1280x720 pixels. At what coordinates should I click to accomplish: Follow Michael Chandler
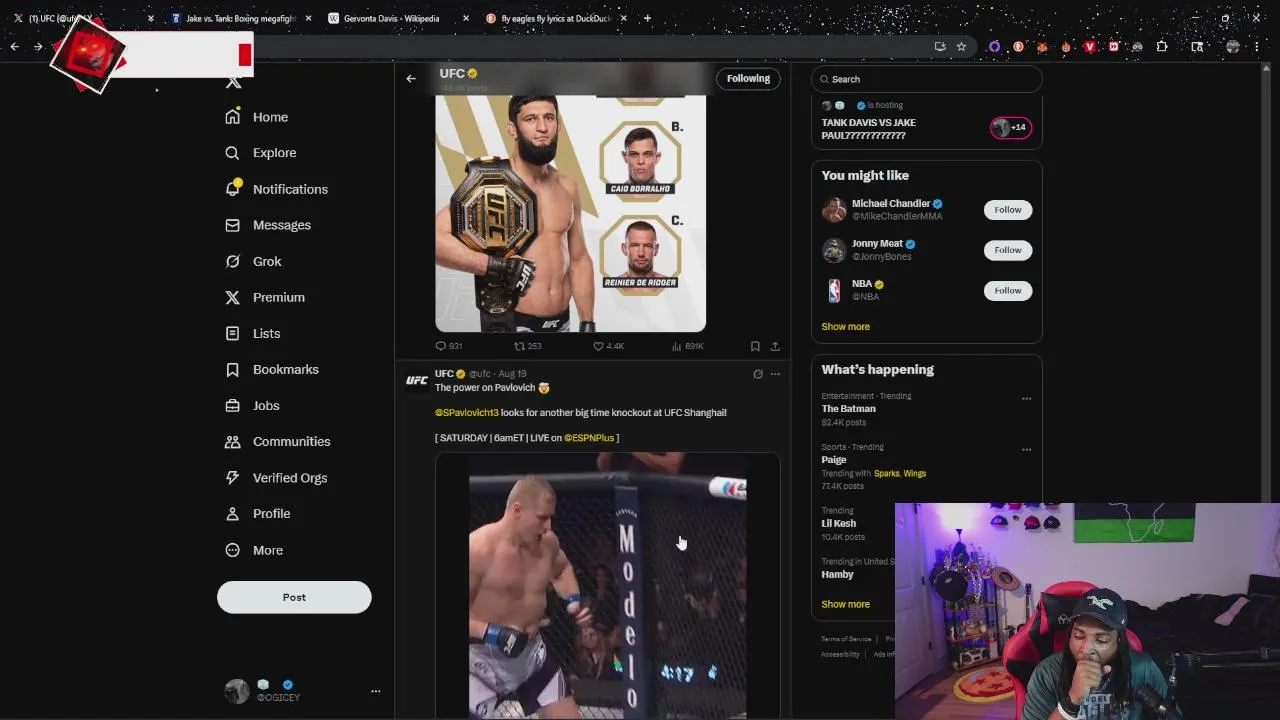pos(1007,210)
